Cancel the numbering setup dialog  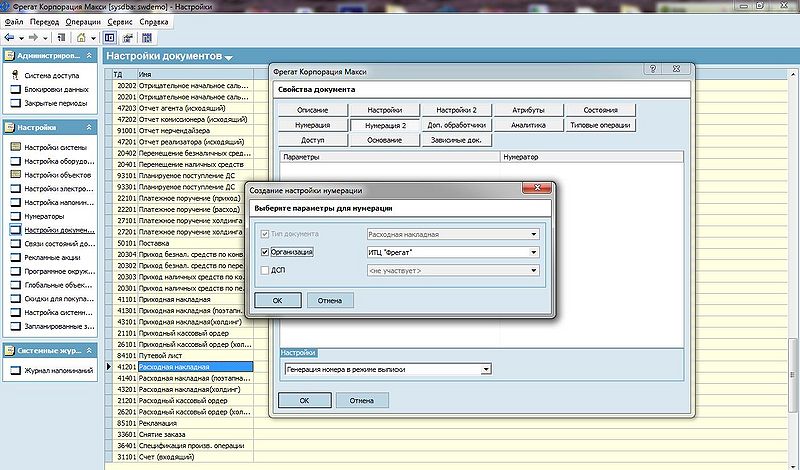click(330, 300)
